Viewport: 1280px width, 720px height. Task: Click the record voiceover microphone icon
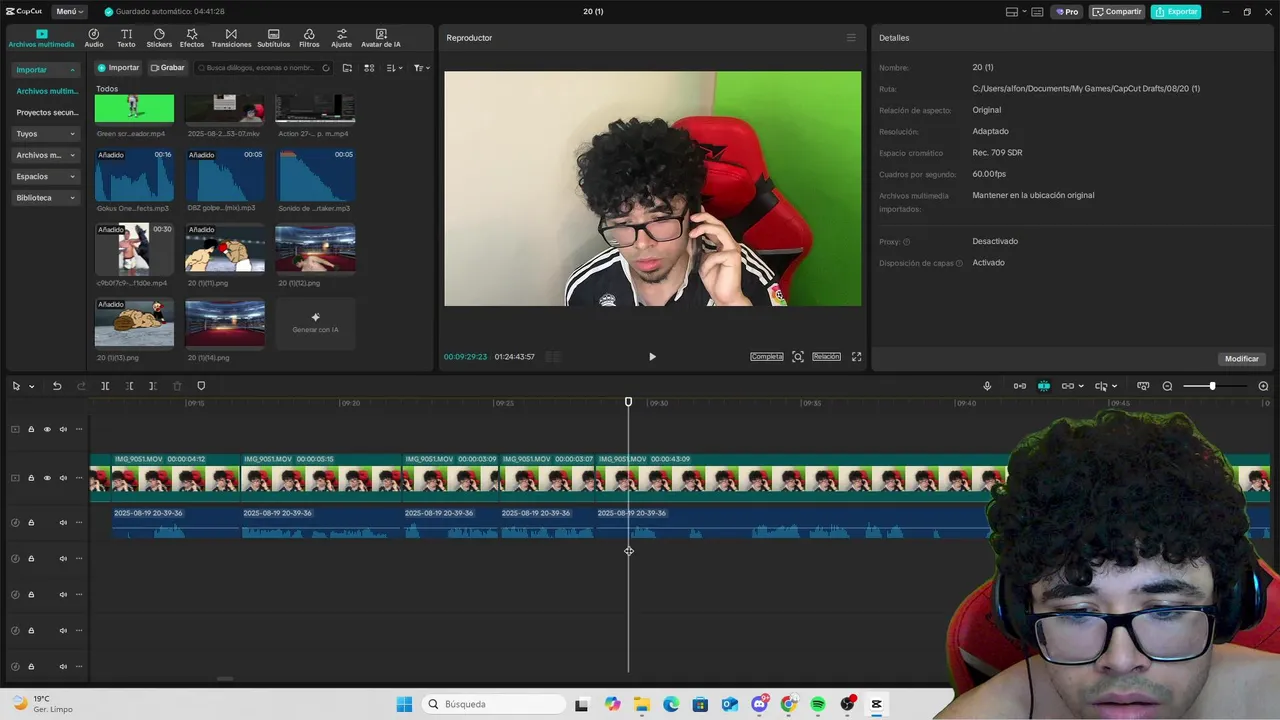point(987,386)
